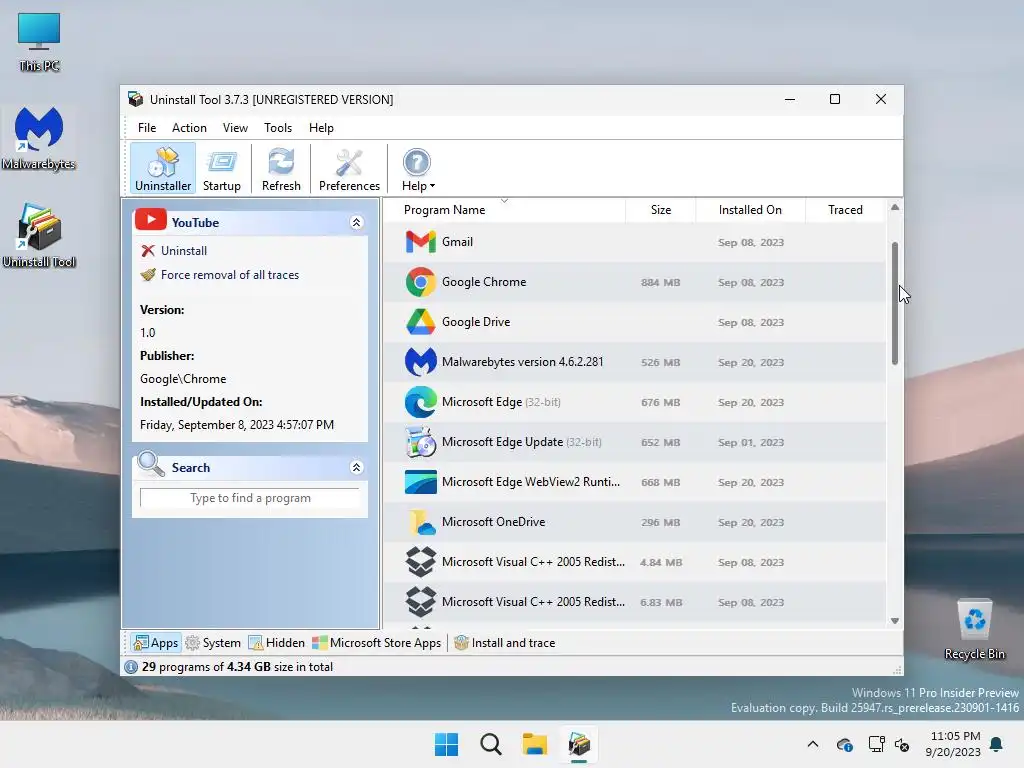This screenshot has width=1024, height=768.
Task: Open the Action menu
Action: pyautogui.click(x=189, y=128)
